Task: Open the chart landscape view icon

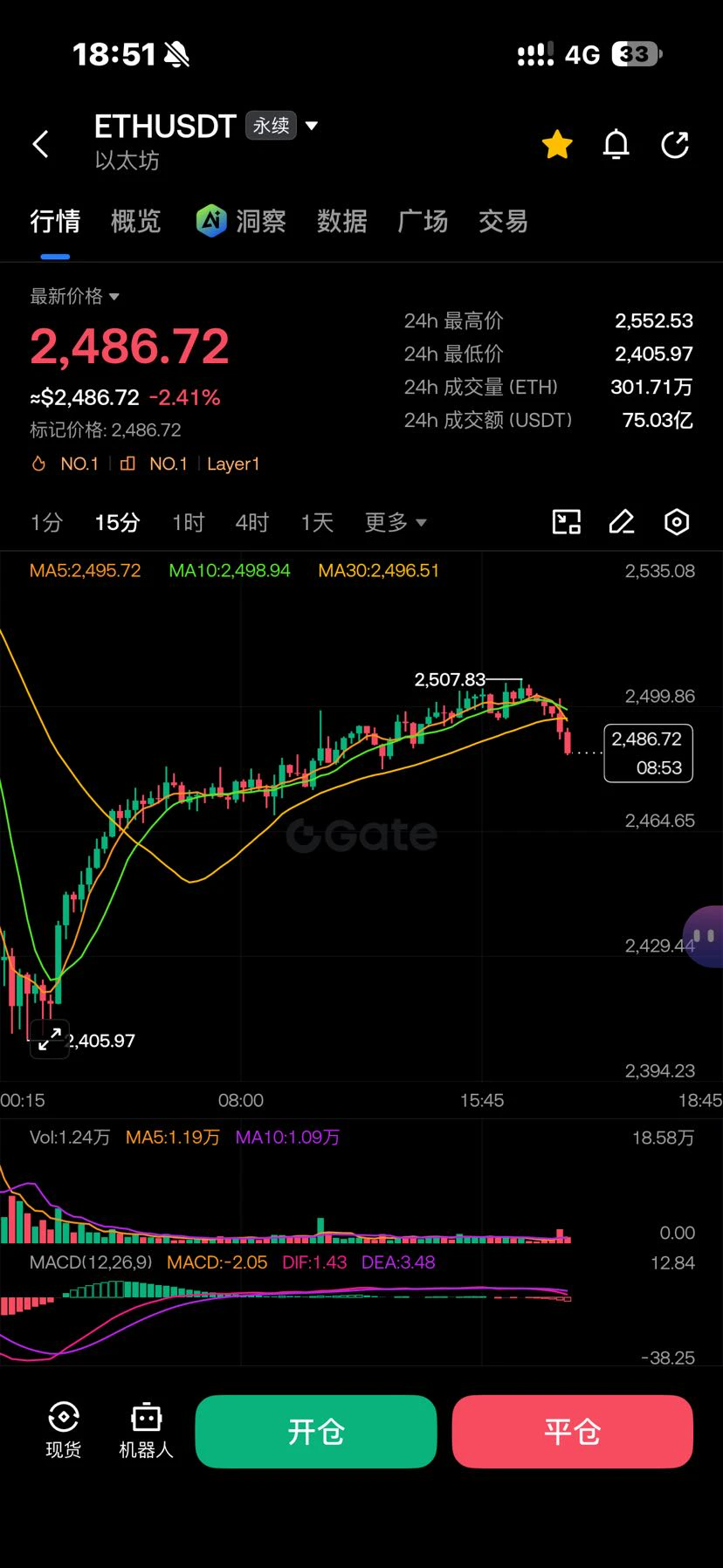Action: (x=567, y=522)
